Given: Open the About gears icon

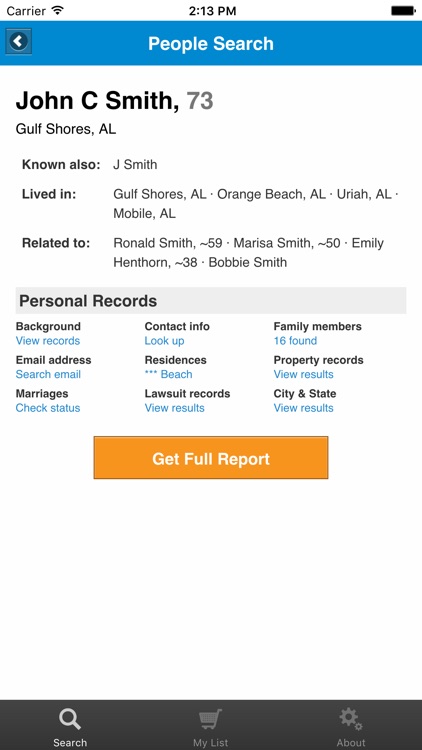Looking at the screenshot, I should [x=350, y=720].
